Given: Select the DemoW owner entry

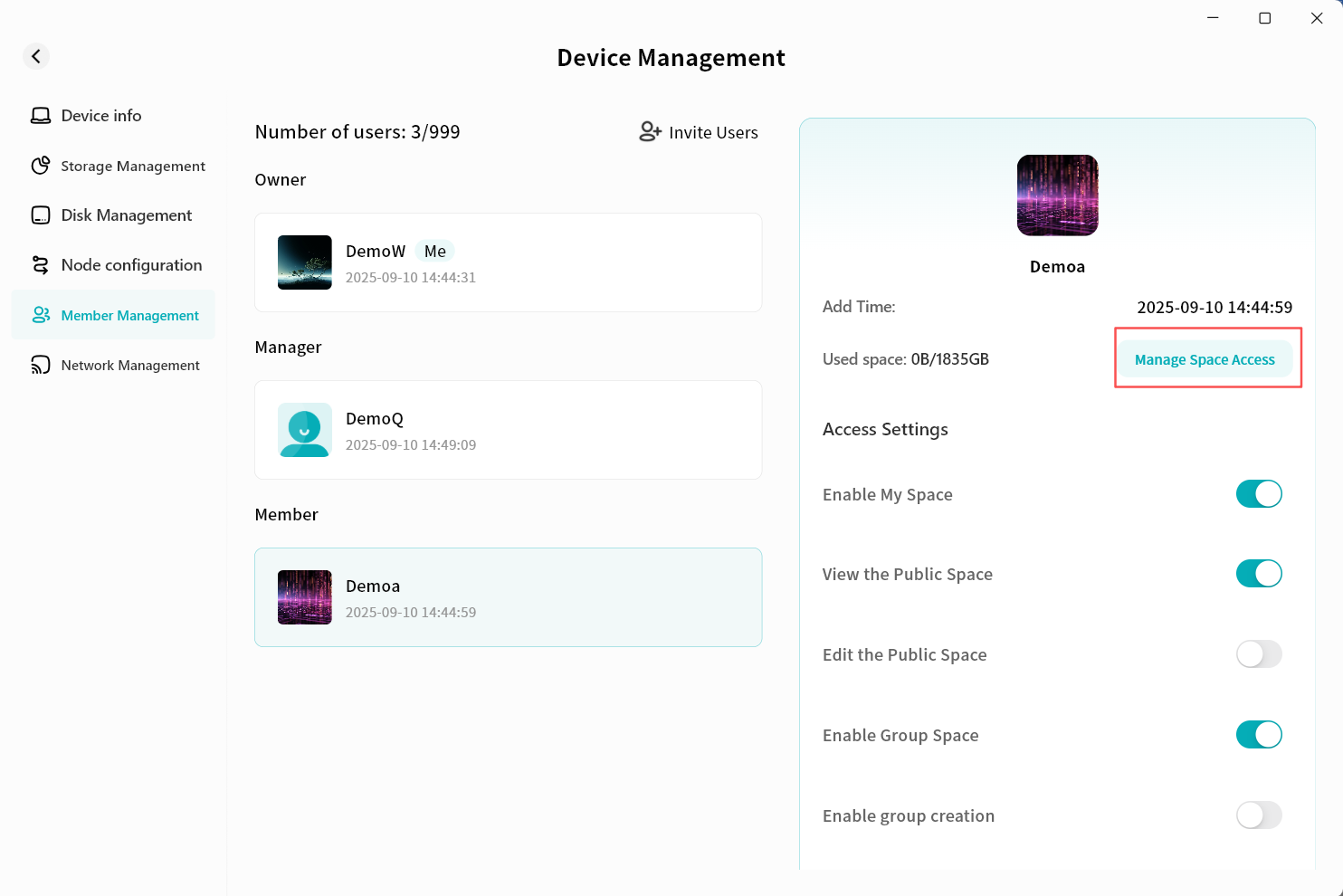Looking at the screenshot, I should pyautogui.click(x=508, y=262).
